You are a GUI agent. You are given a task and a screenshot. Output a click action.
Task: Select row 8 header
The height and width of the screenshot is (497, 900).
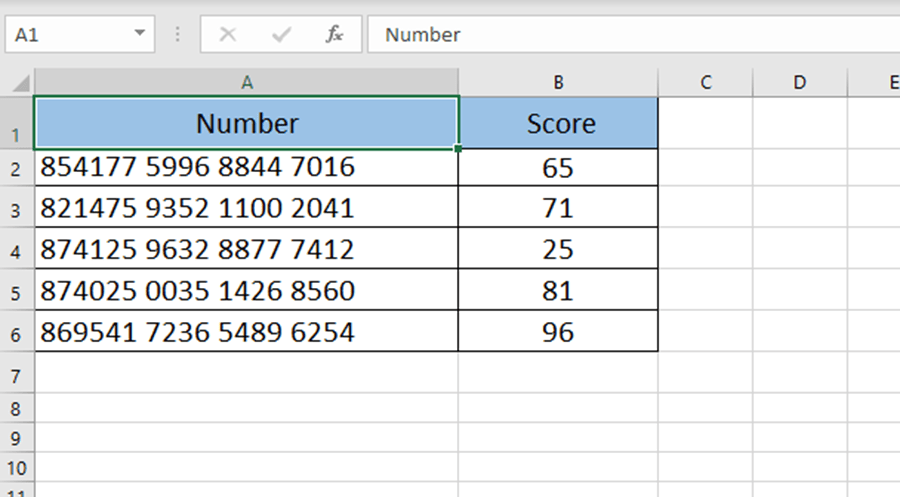click(x=17, y=408)
